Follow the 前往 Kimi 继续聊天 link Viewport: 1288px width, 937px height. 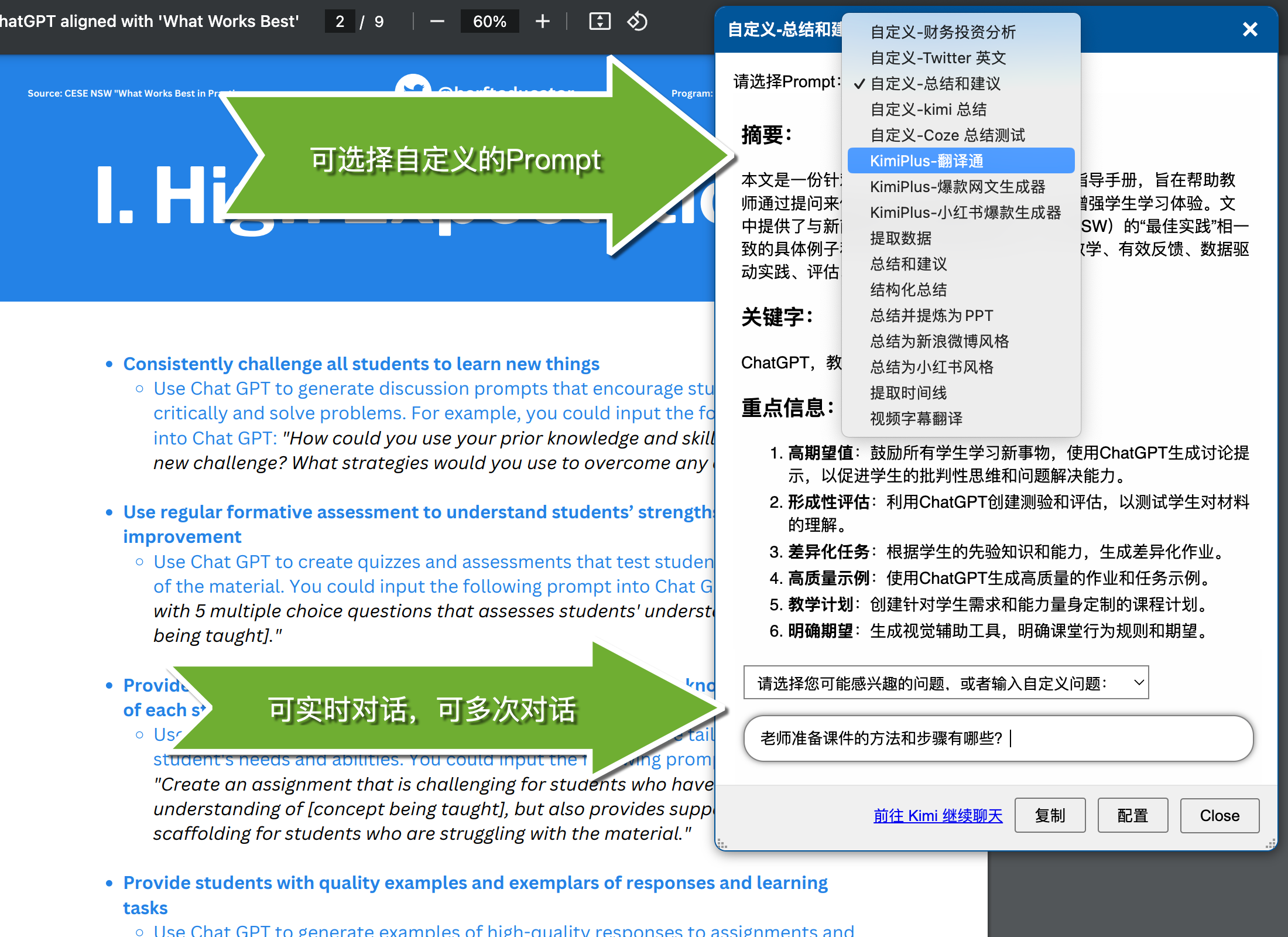(937, 816)
